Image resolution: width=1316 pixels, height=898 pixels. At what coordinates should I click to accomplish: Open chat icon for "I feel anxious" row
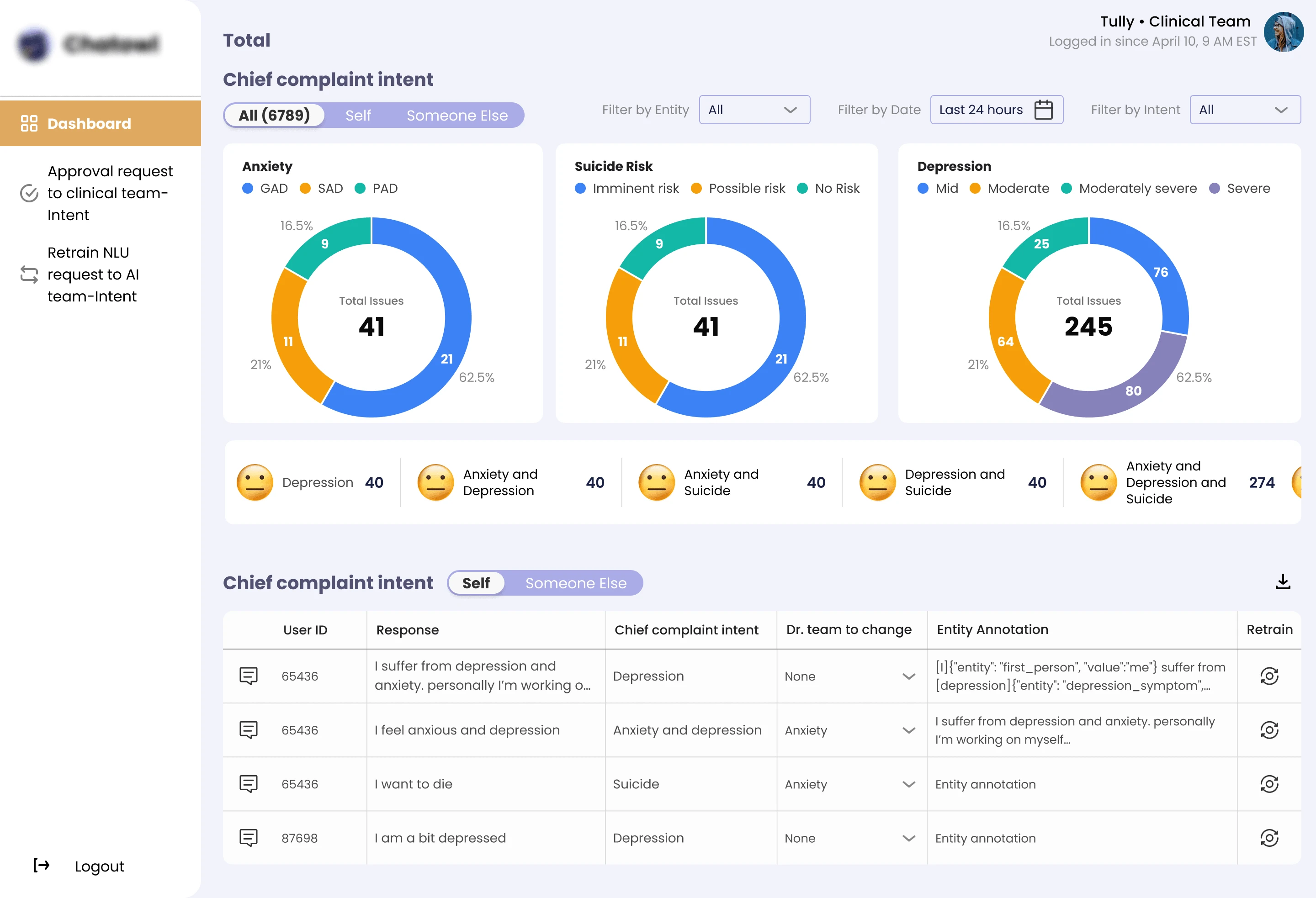tap(249, 730)
